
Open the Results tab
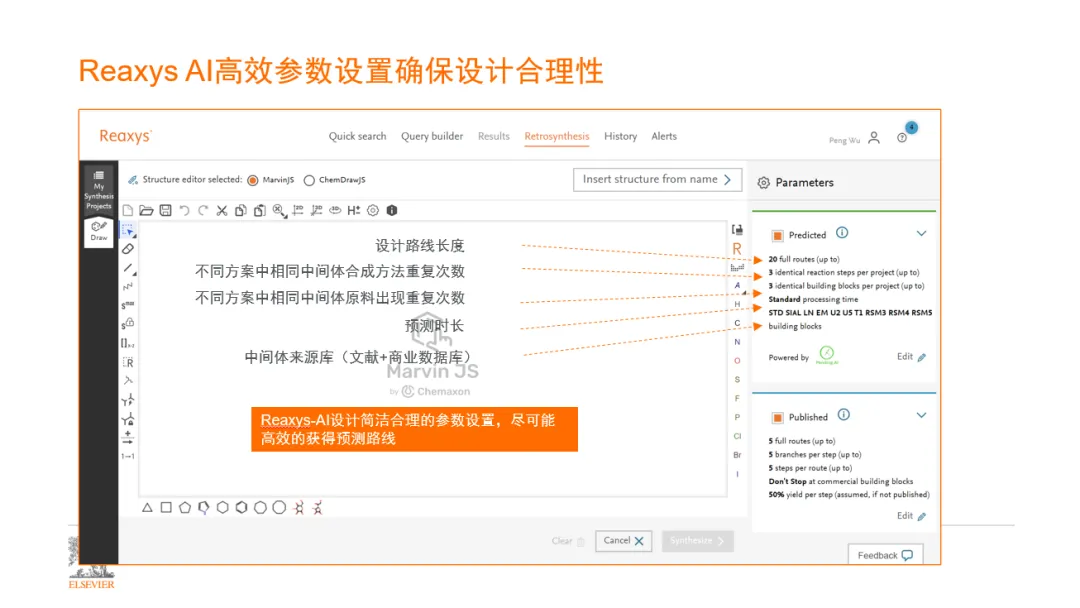point(494,136)
